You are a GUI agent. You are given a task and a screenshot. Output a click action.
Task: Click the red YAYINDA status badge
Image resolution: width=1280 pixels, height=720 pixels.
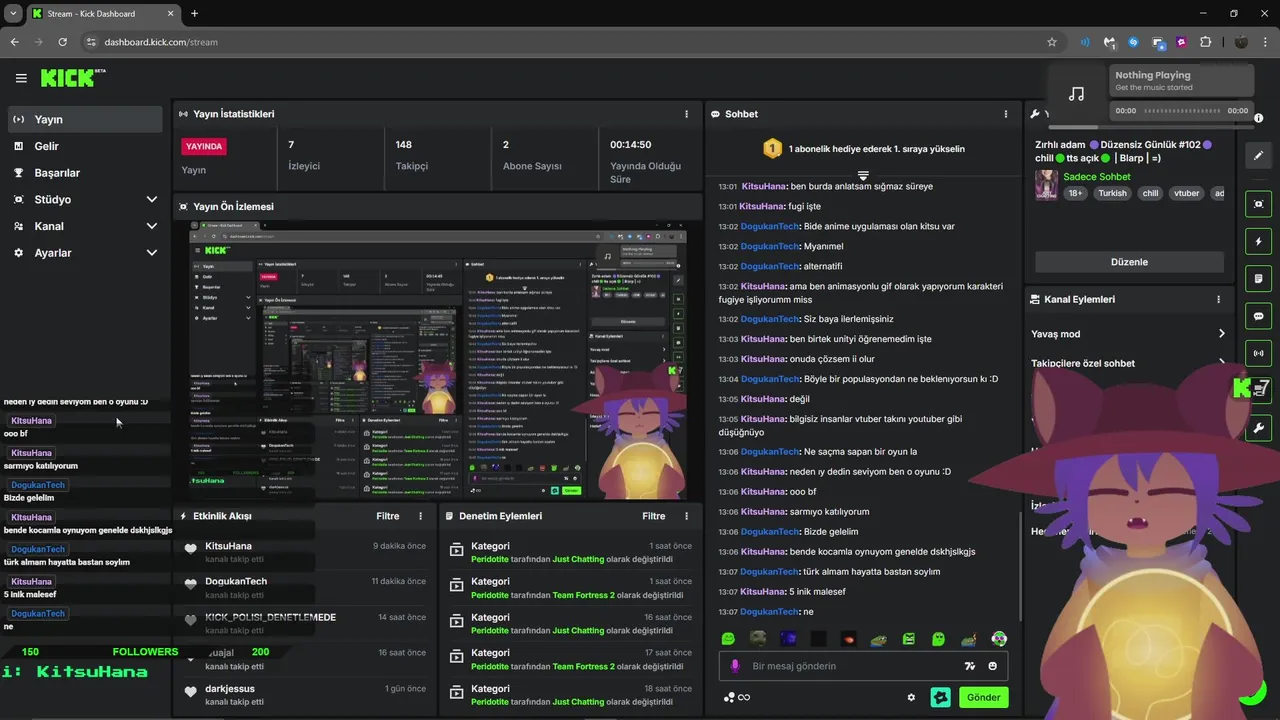204,146
